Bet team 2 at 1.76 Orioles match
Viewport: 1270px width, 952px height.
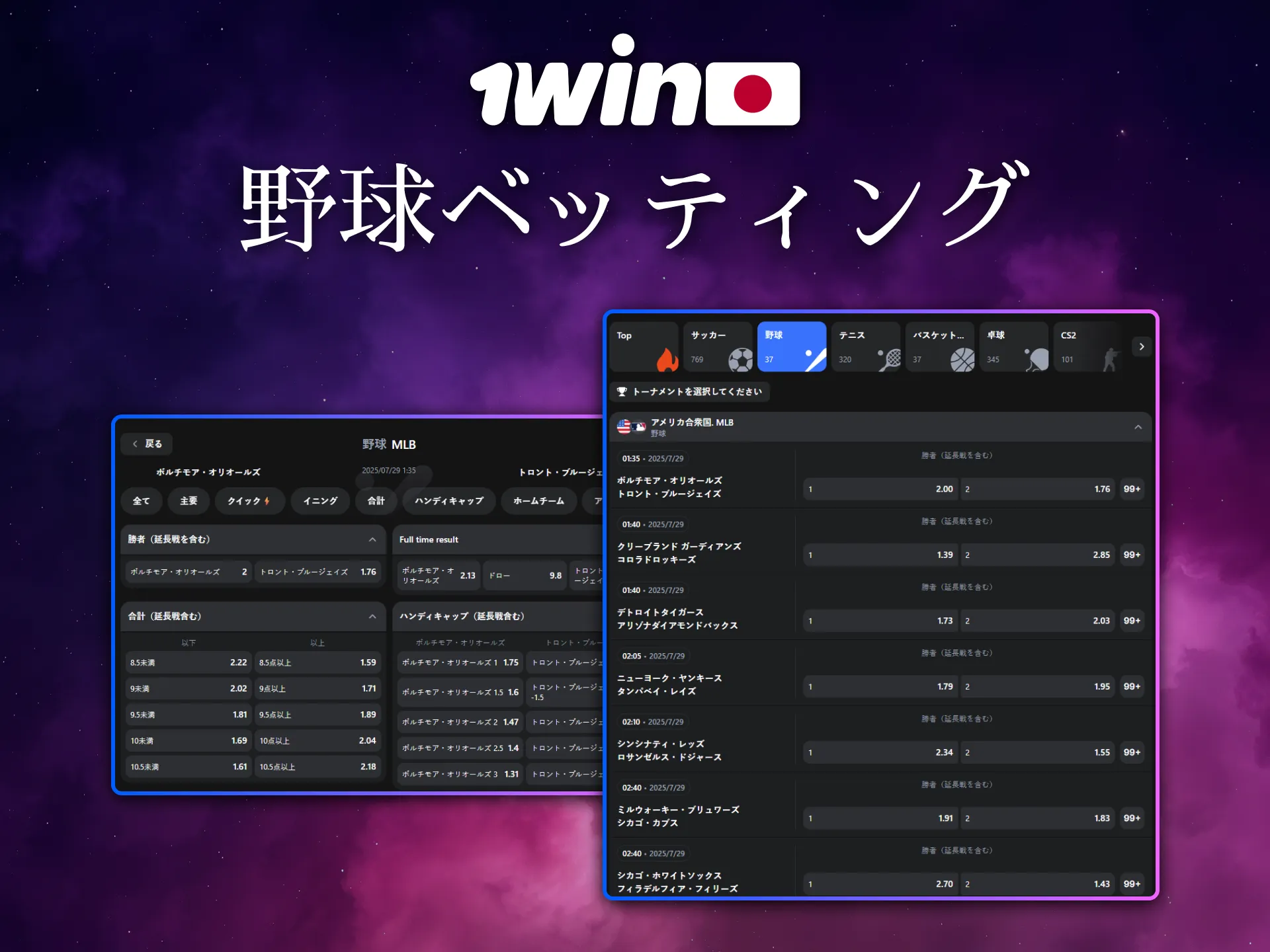(x=1038, y=489)
